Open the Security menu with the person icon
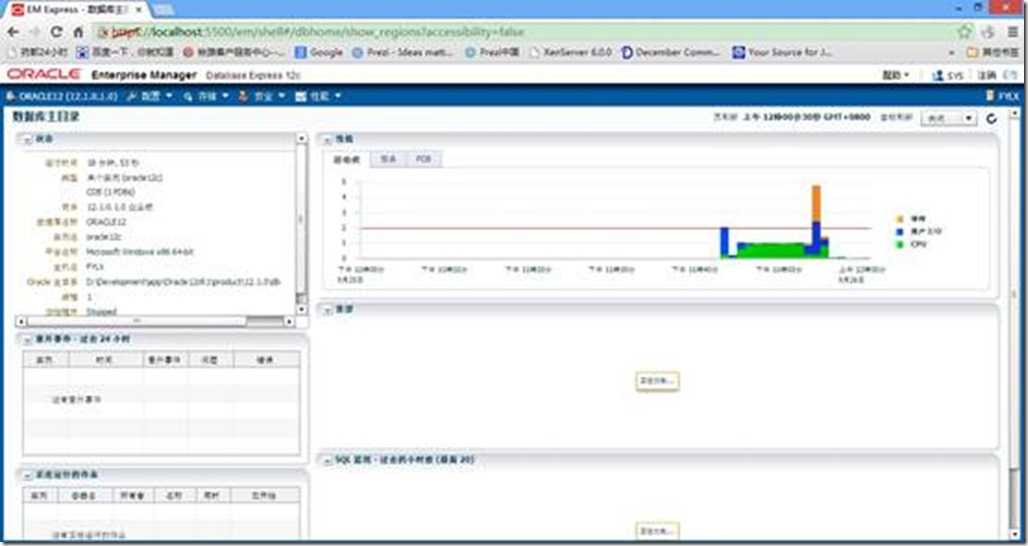1028x546 pixels. (262, 96)
